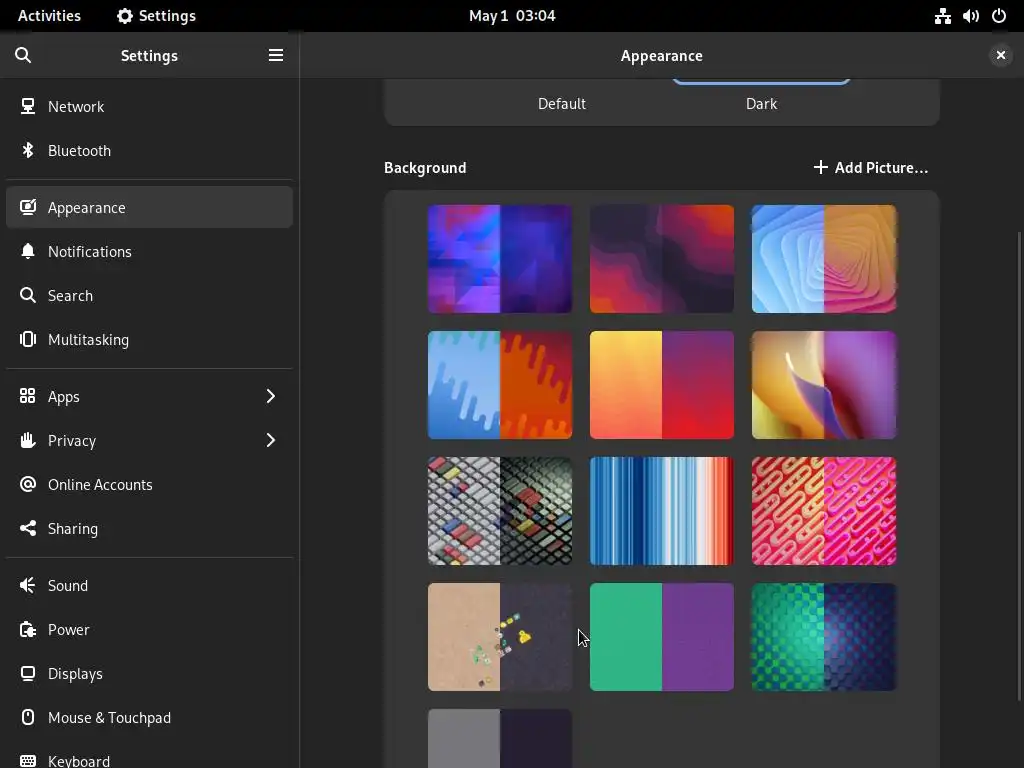Click the Privacy hand icon
This screenshot has width=1024, height=768.
click(x=27, y=440)
